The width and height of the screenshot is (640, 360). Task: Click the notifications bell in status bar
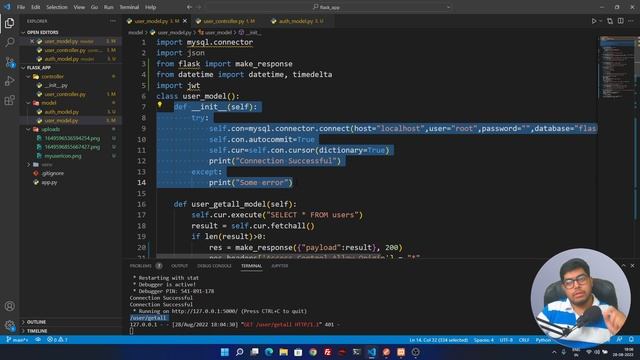[631, 340]
